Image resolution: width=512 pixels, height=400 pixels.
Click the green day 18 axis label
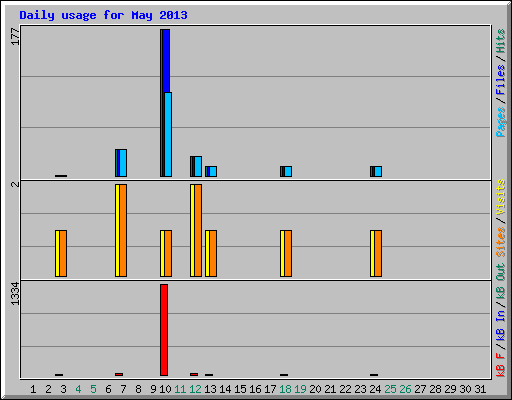(285, 389)
